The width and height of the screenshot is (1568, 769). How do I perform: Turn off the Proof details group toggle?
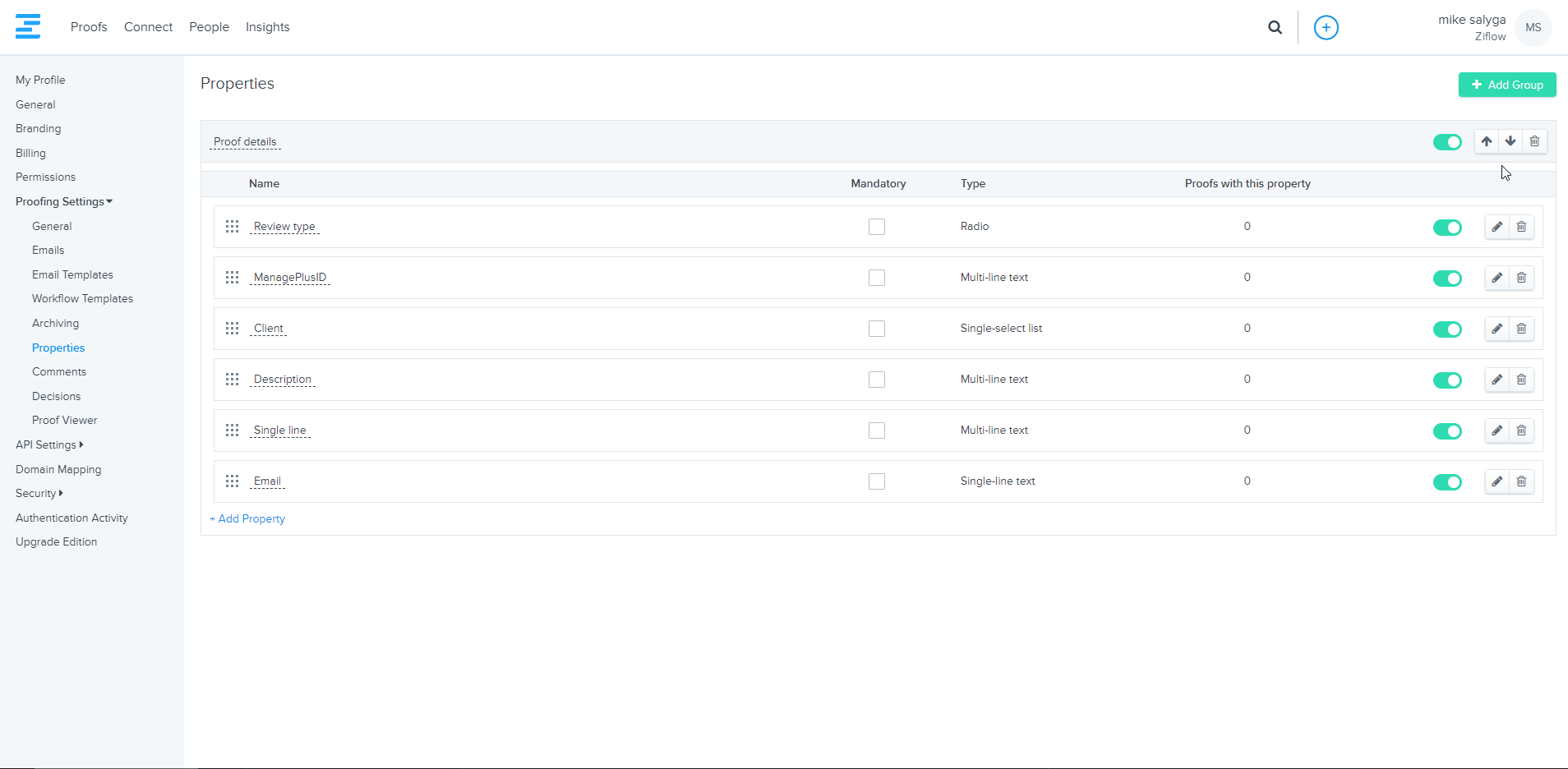pos(1446,142)
